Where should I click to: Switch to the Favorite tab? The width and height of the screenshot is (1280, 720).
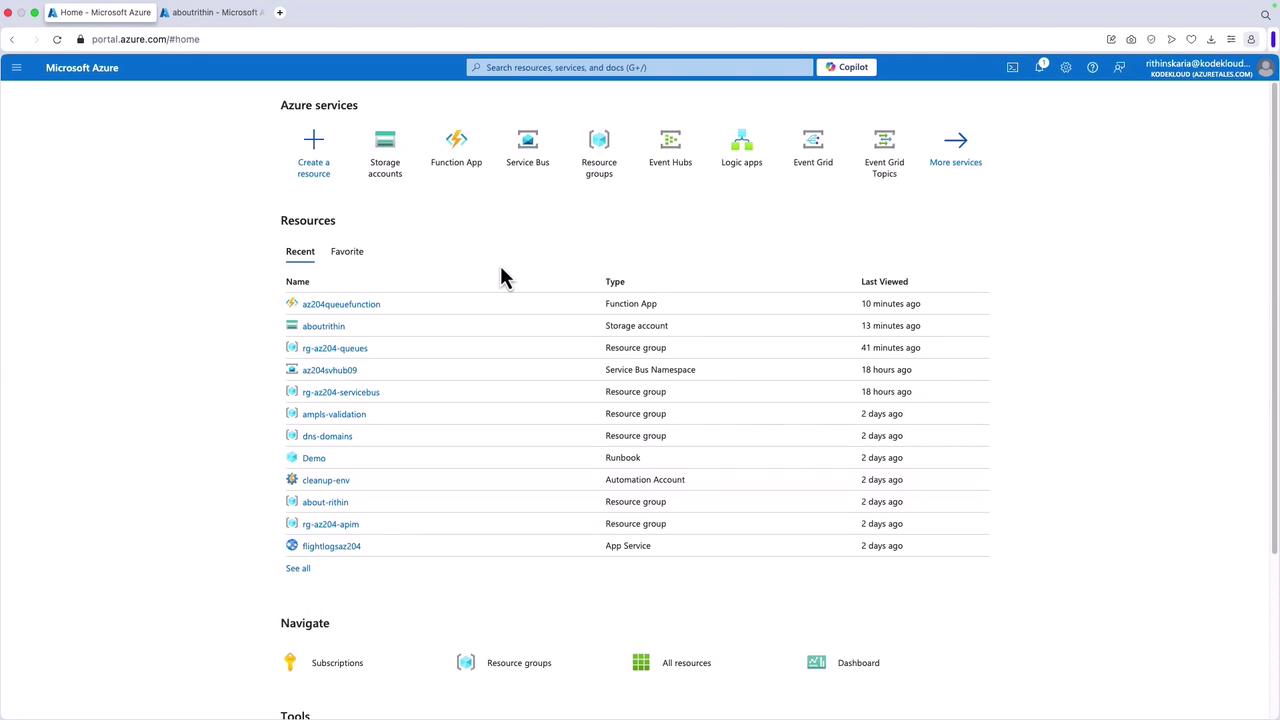pos(347,251)
